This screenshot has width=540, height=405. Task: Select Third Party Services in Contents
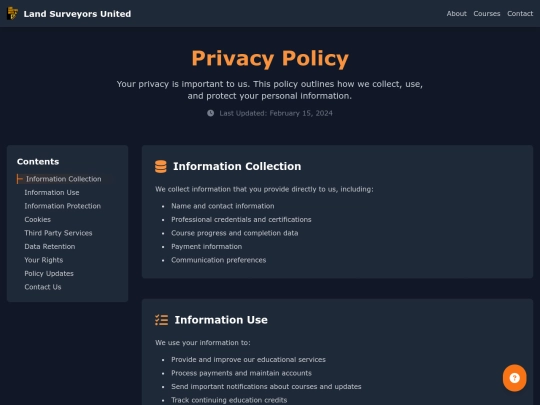click(x=58, y=233)
